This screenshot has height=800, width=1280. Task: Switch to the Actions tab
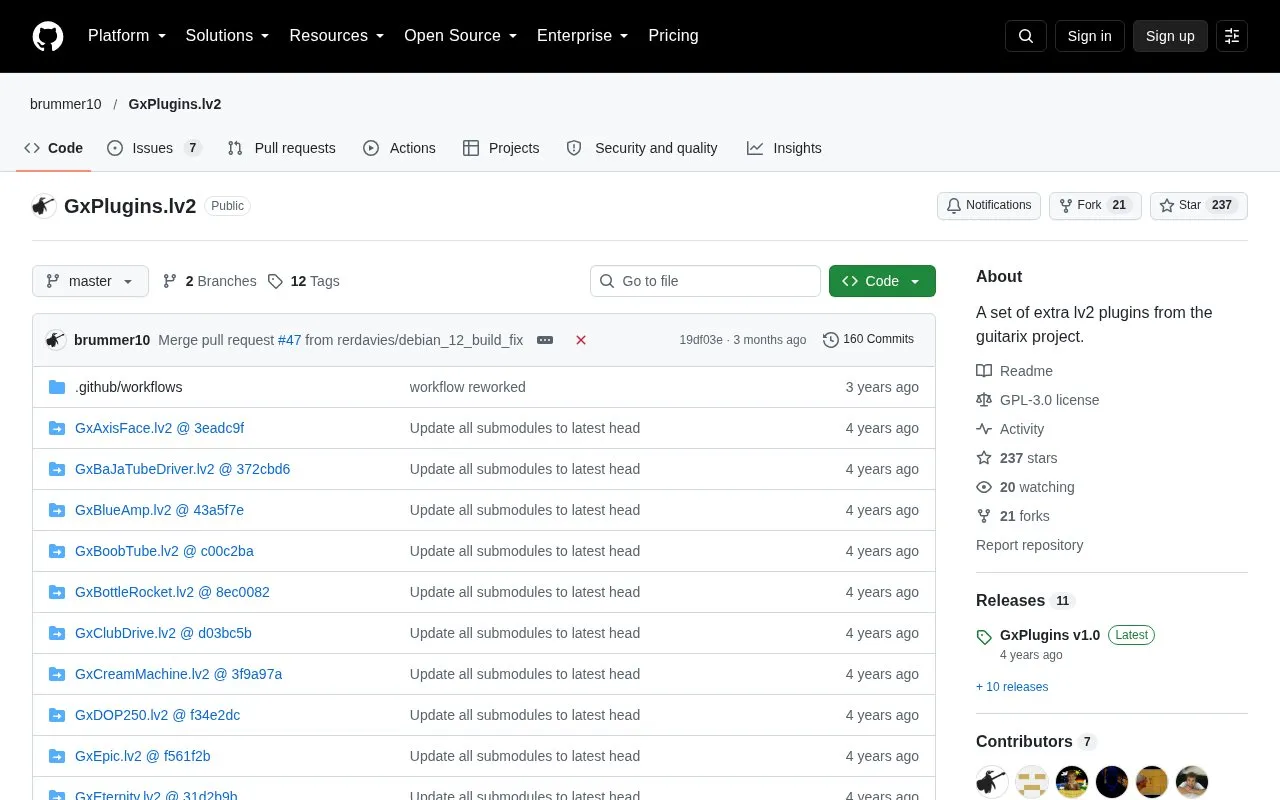pos(399,148)
